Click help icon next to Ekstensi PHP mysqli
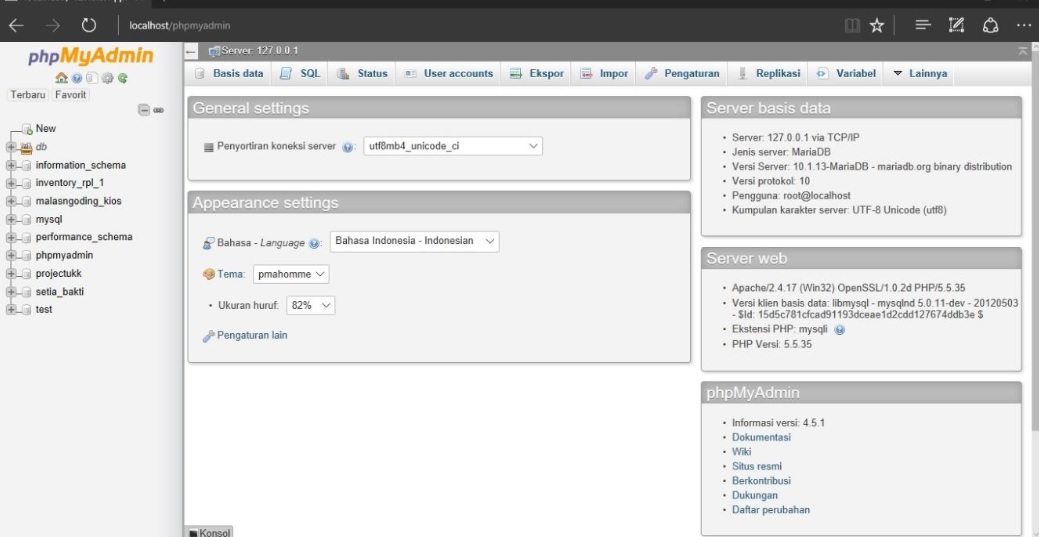 pyautogui.click(x=840, y=329)
